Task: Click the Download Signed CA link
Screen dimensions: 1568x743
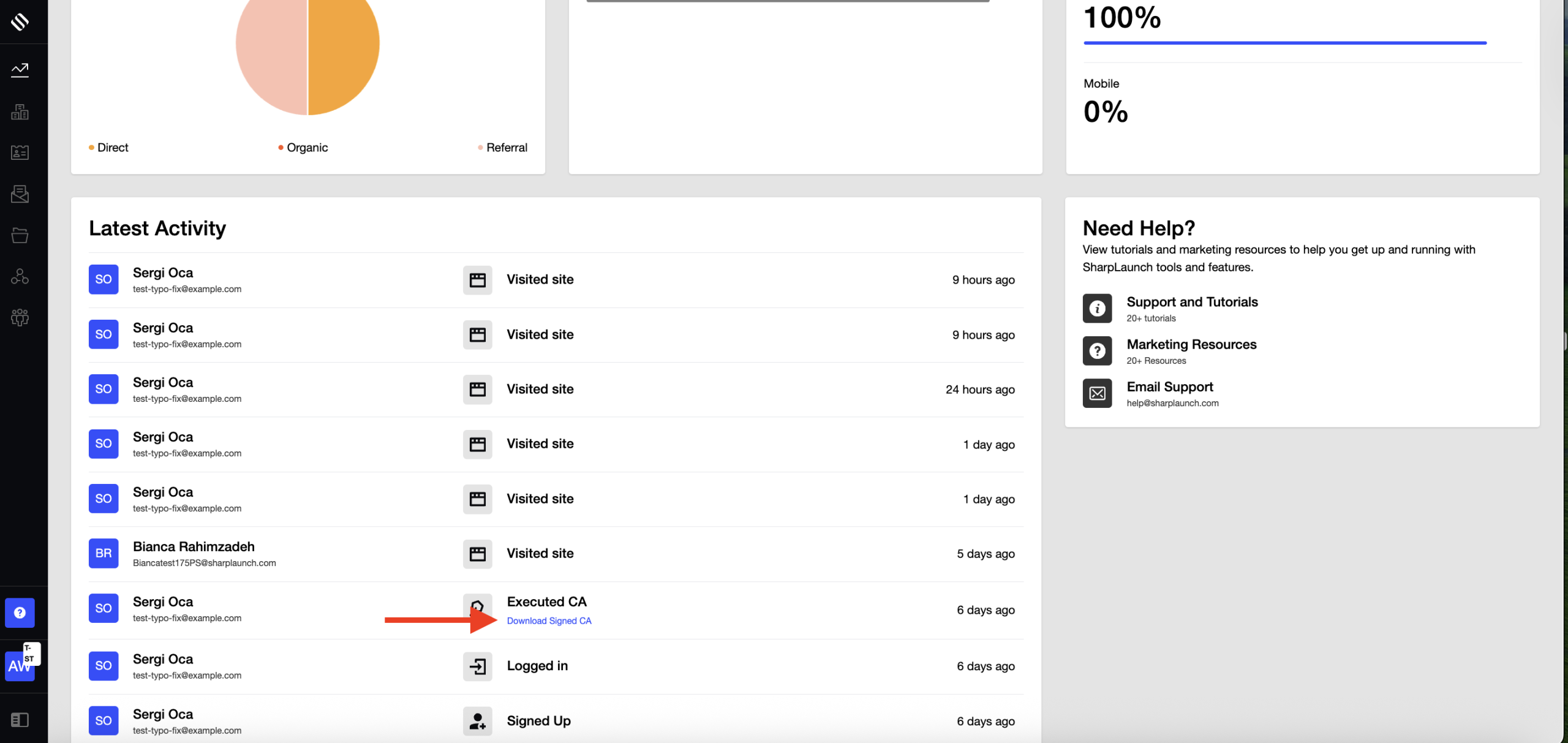Action: click(549, 620)
